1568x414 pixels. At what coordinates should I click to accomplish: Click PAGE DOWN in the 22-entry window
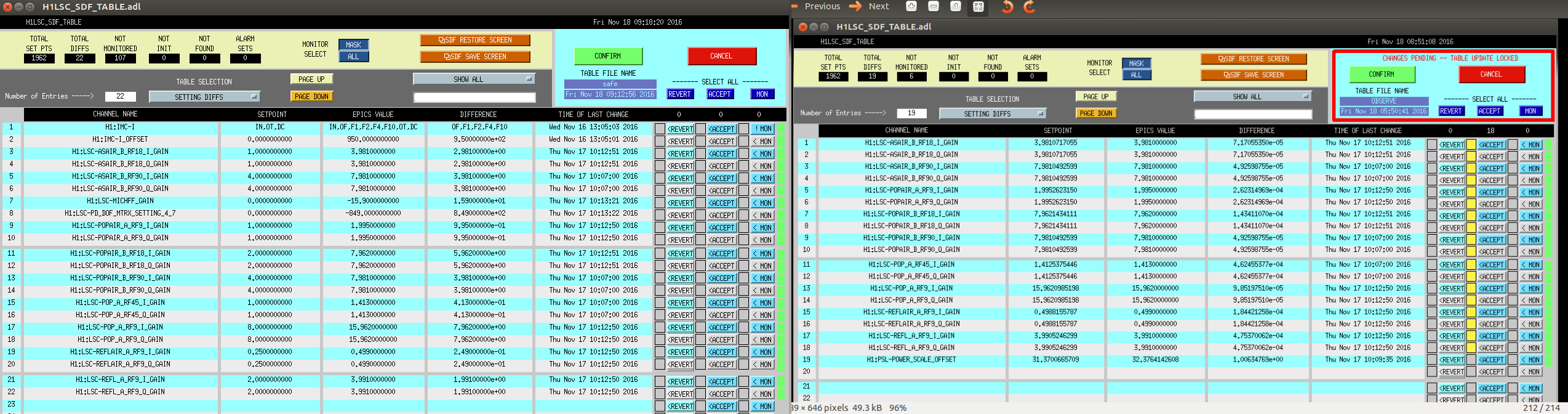coord(311,96)
